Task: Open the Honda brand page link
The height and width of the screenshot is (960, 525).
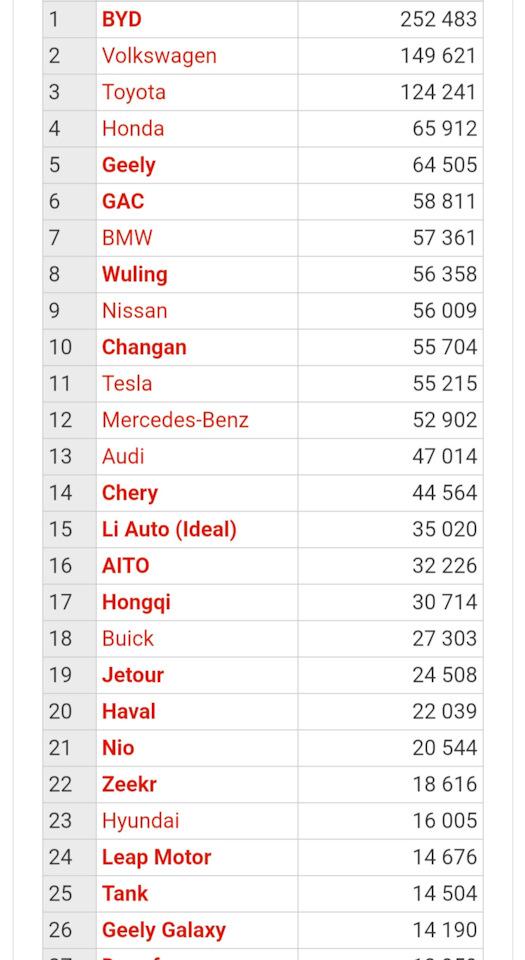Action: (x=133, y=129)
